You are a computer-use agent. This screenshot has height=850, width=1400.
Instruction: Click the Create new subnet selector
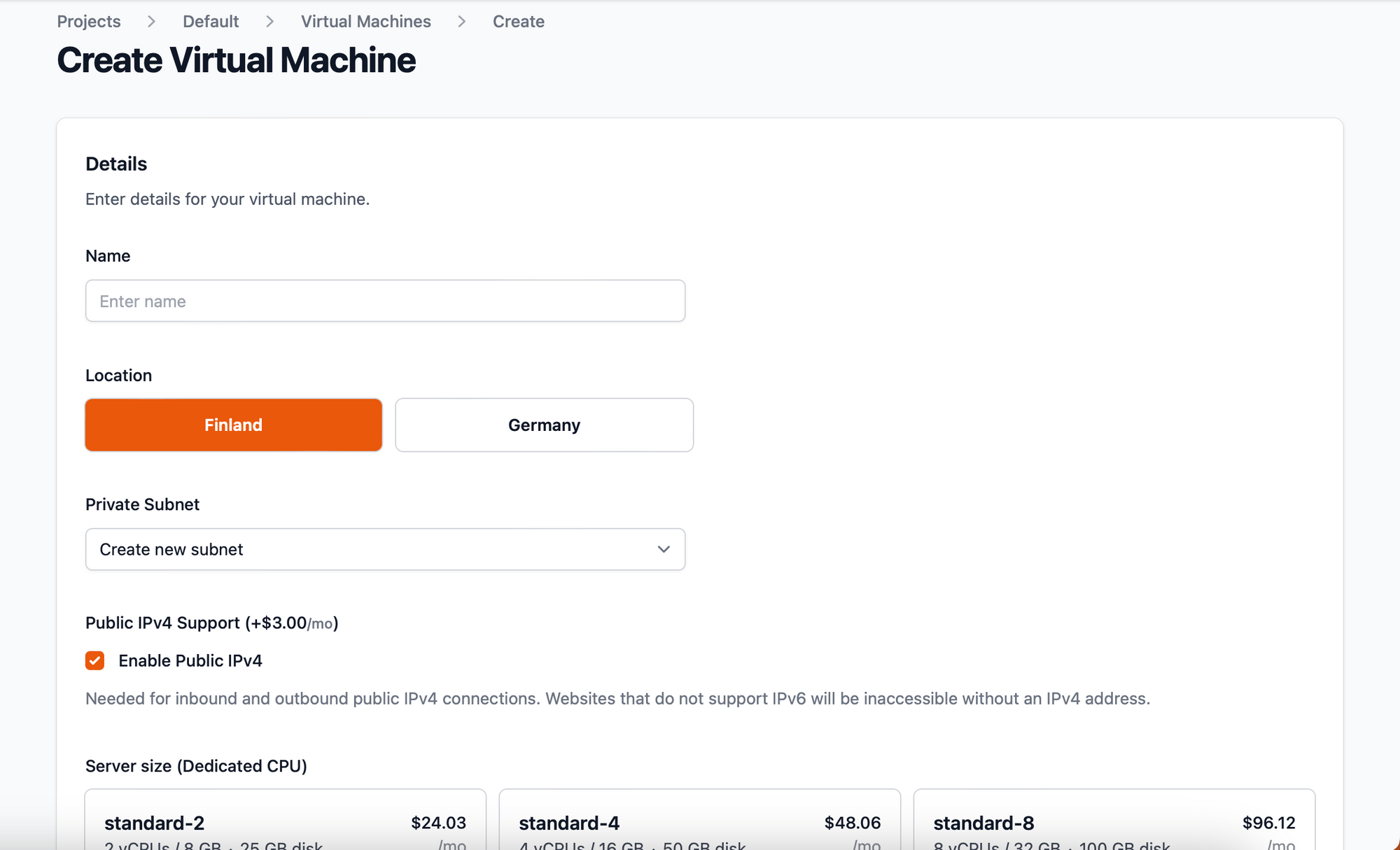pos(385,549)
